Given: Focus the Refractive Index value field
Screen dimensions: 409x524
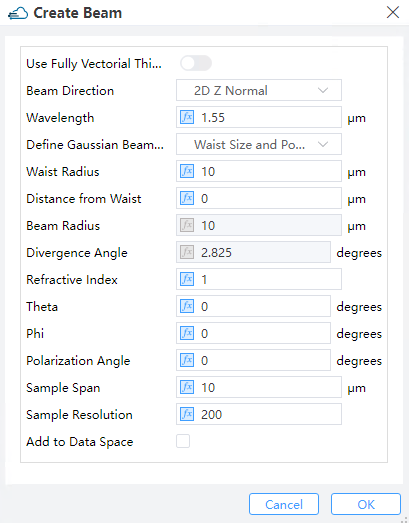Looking at the screenshot, I should pyautogui.click(x=259, y=279).
